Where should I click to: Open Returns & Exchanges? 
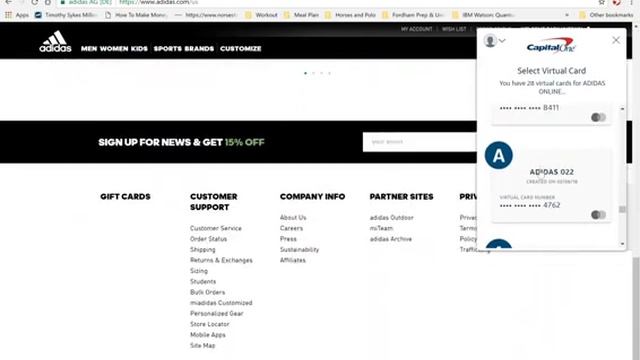pos(221,260)
